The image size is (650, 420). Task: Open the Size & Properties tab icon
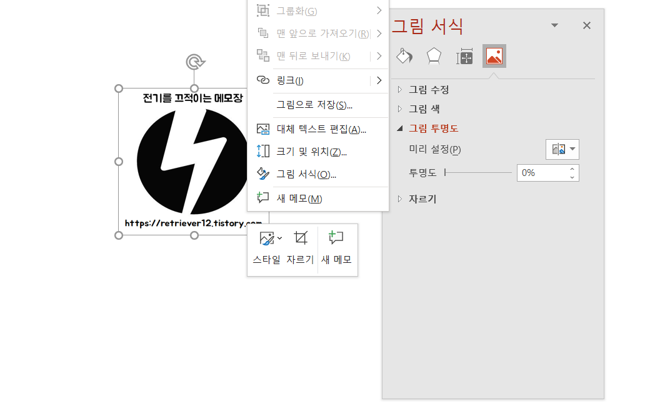click(x=464, y=57)
